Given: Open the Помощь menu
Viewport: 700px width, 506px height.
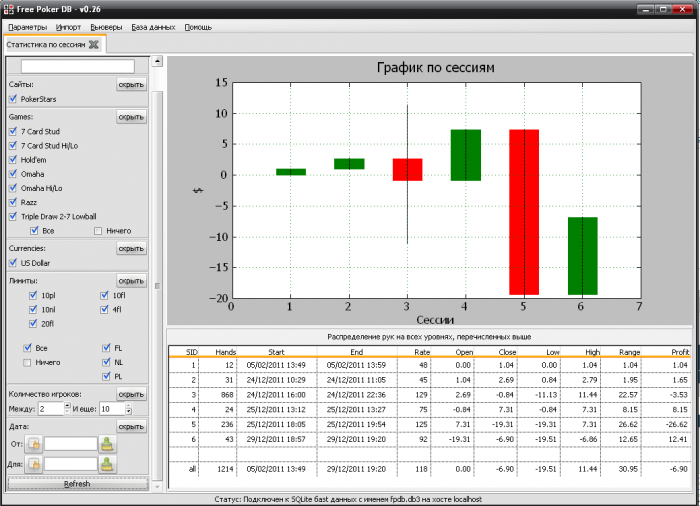Looking at the screenshot, I should [198, 27].
